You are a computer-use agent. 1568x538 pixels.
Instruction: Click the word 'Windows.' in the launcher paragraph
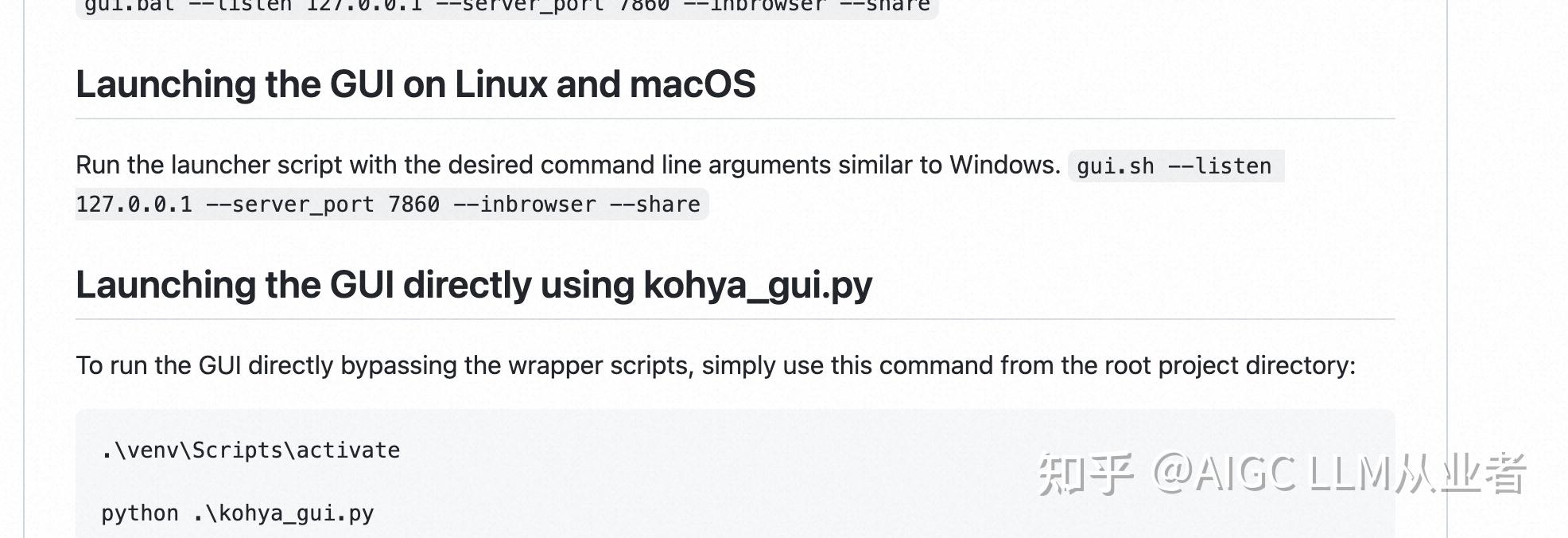click(1005, 165)
